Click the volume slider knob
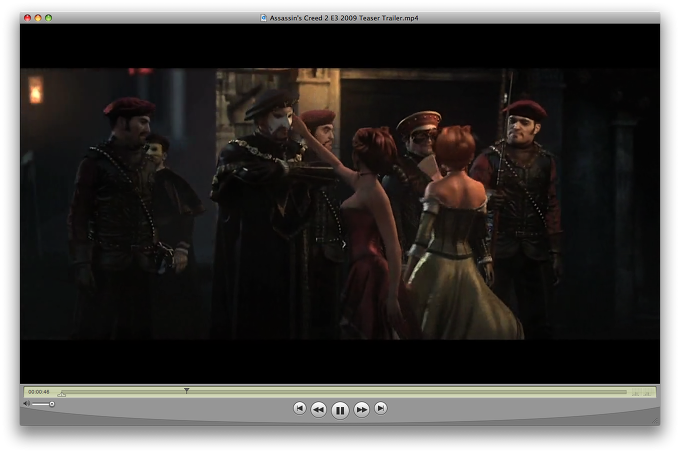Viewport: 680px width, 453px height. [x=52, y=404]
